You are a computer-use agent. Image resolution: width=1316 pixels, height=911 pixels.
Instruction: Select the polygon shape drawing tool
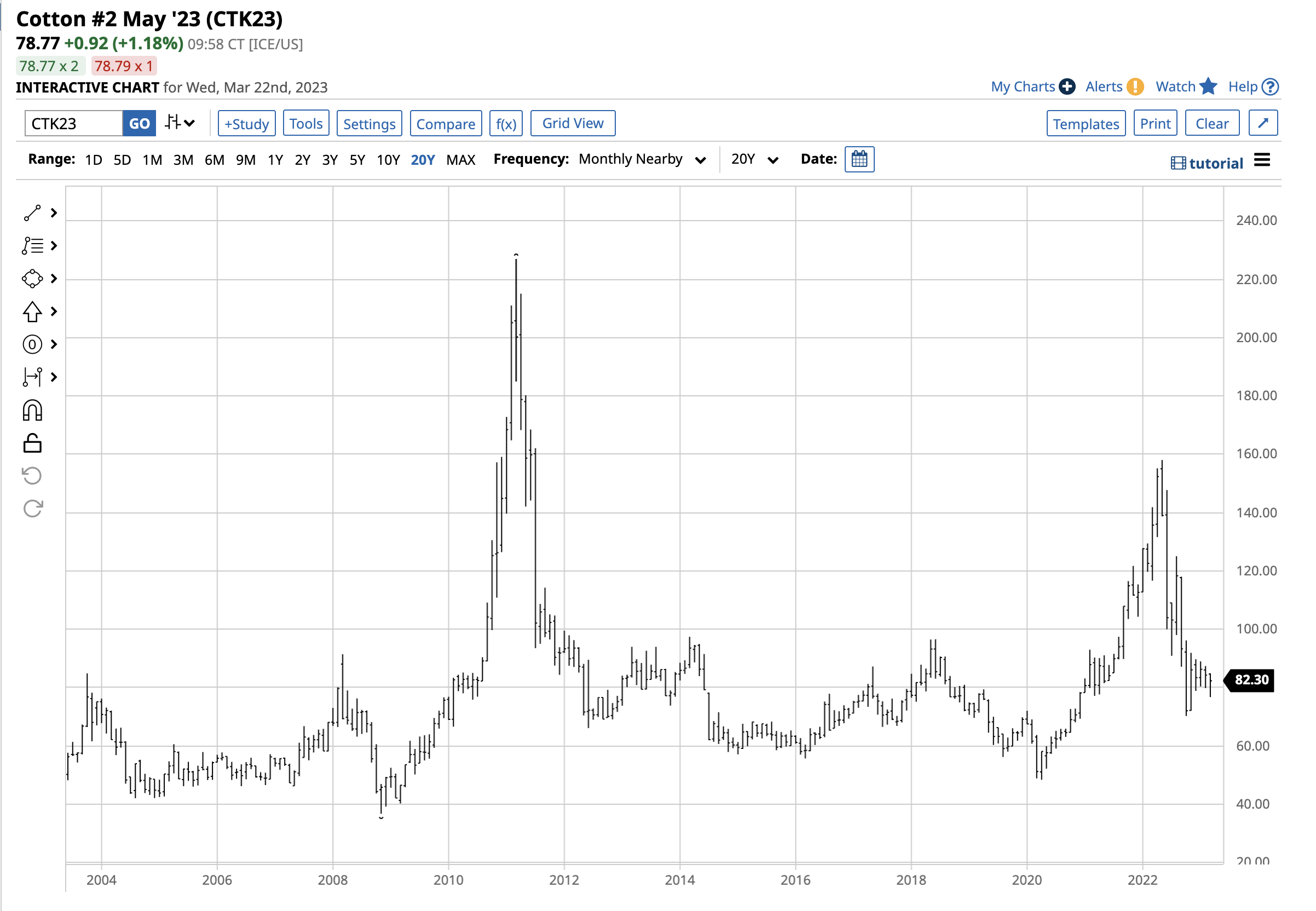click(32, 279)
